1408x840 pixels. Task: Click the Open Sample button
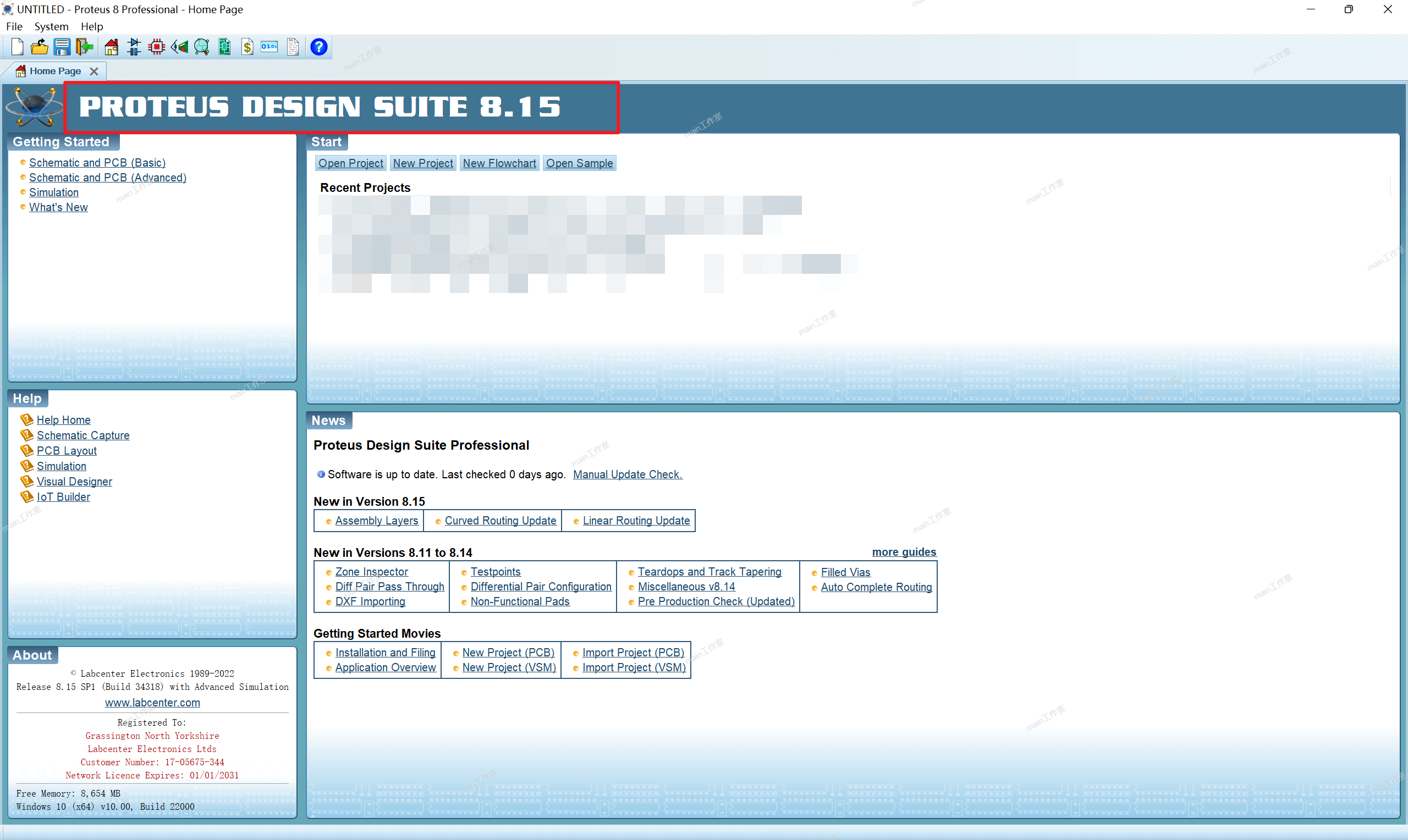coord(579,164)
